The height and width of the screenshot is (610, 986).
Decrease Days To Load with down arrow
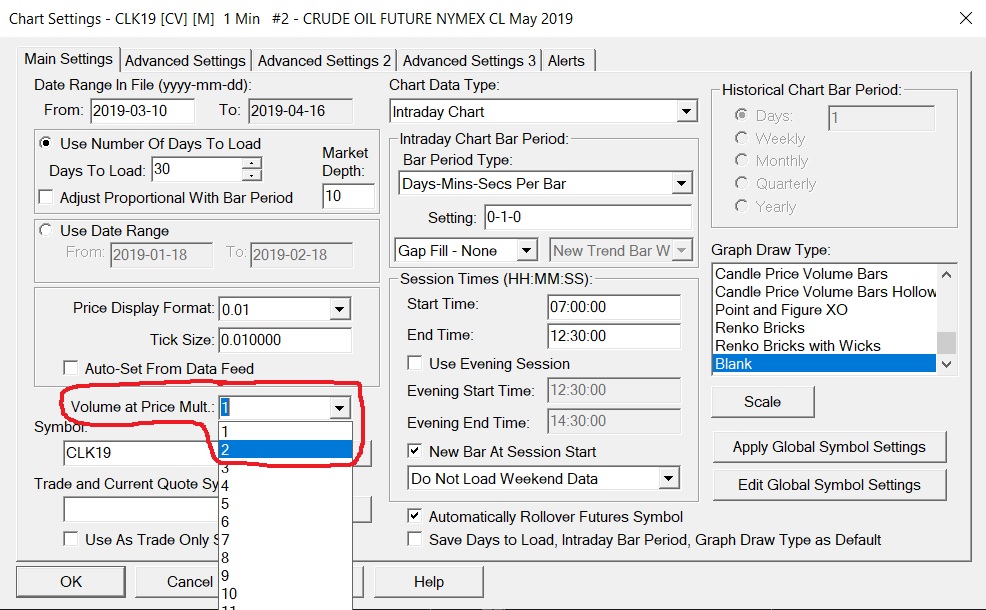[252, 174]
